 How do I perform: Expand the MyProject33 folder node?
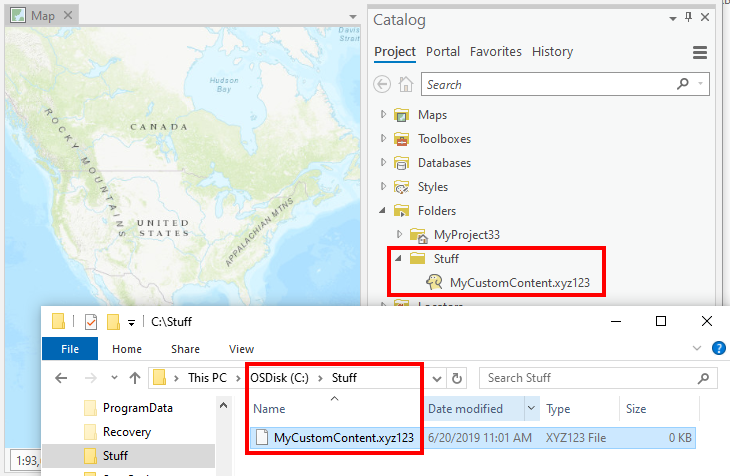[399, 235]
